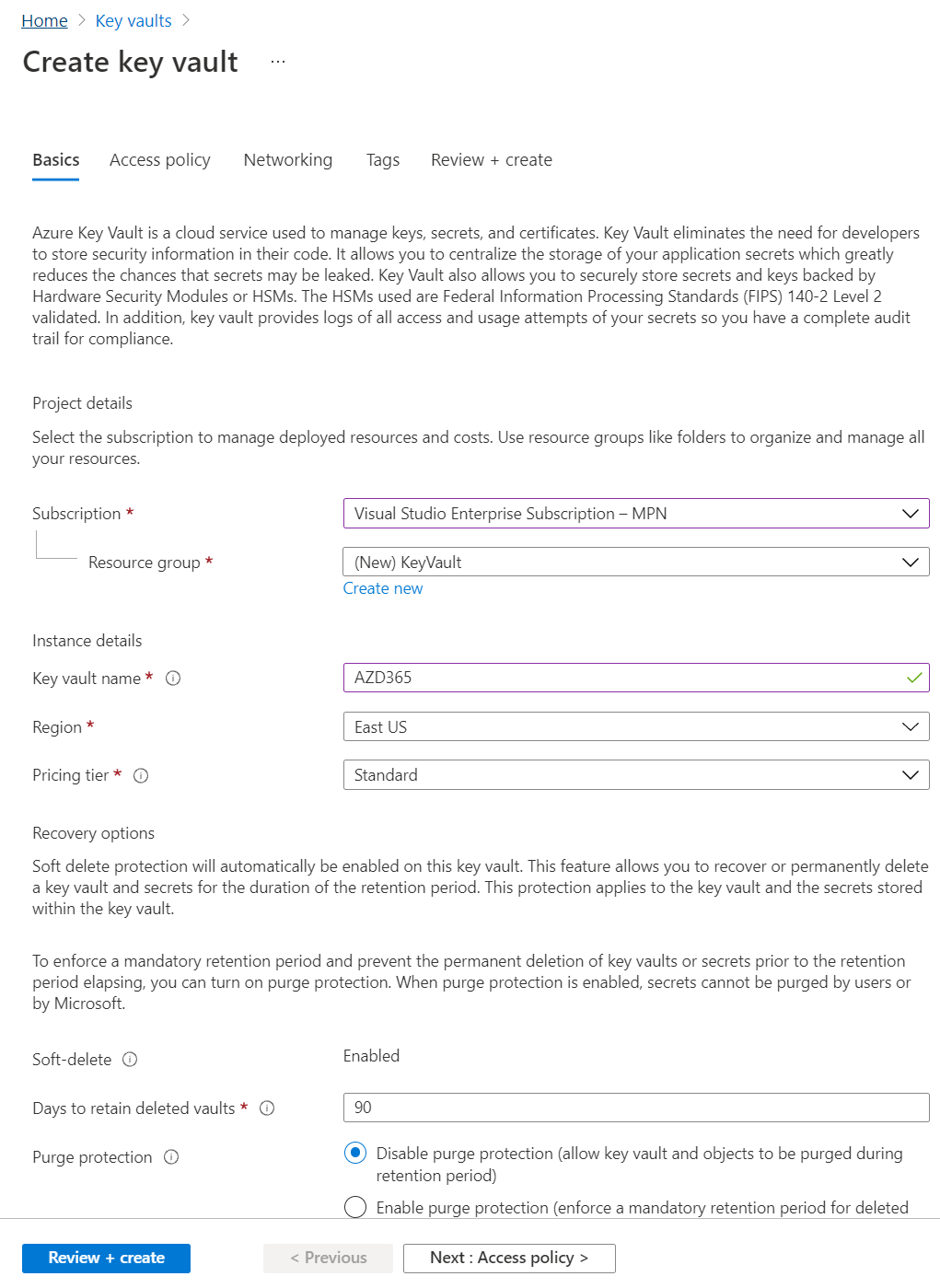940x1288 pixels.
Task: Switch to the Tags tab
Action: [x=382, y=159]
